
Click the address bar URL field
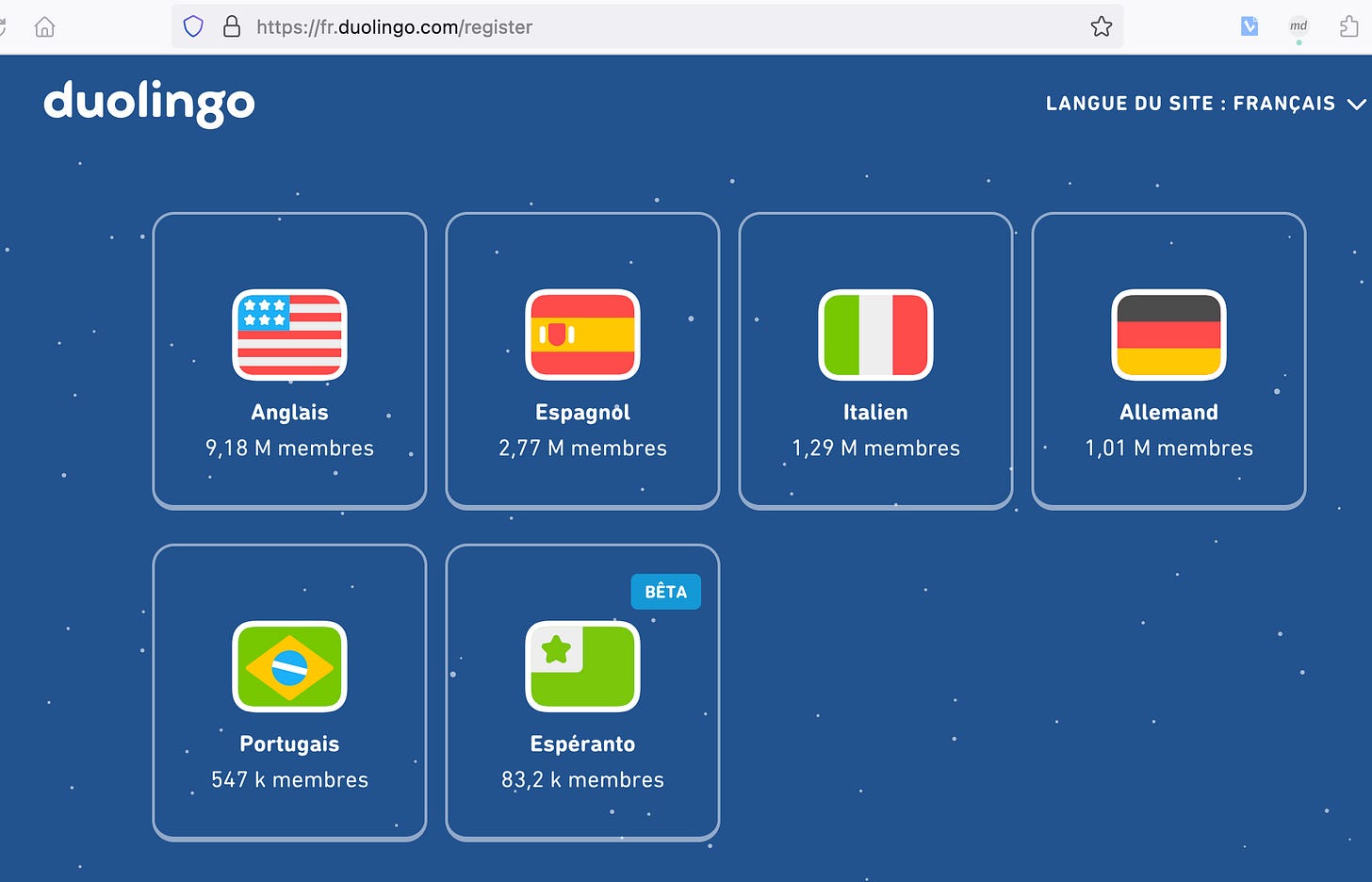pyautogui.click(x=647, y=26)
